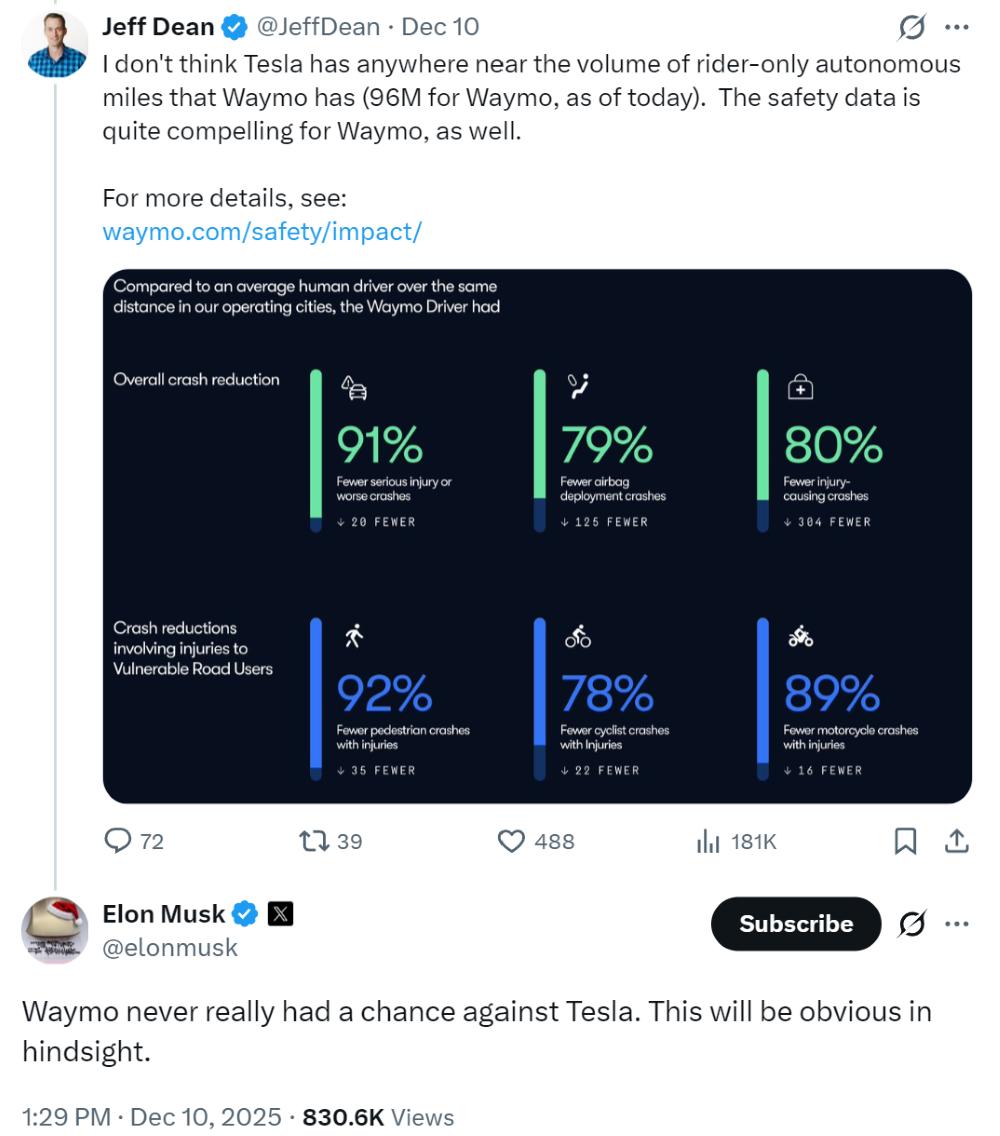Open the more options menu on Jeff Dean's tweet
The height and width of the screenshot is (1136, 1000).
(x=958, y=26)
